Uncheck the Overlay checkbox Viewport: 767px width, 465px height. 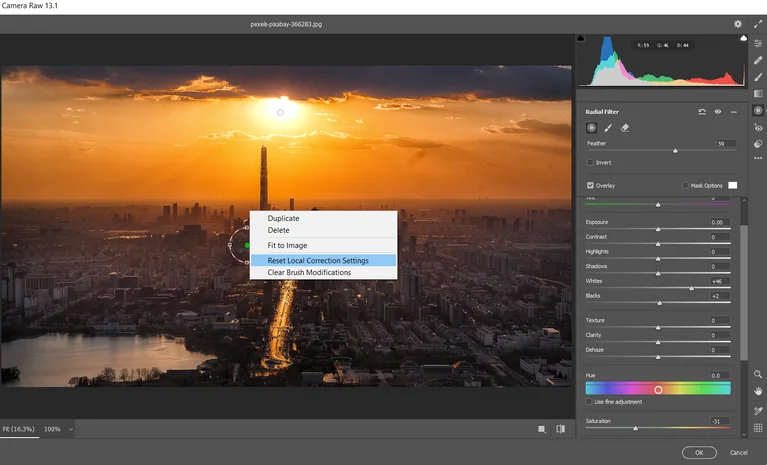pyautogui.click(x=591, y=185)
